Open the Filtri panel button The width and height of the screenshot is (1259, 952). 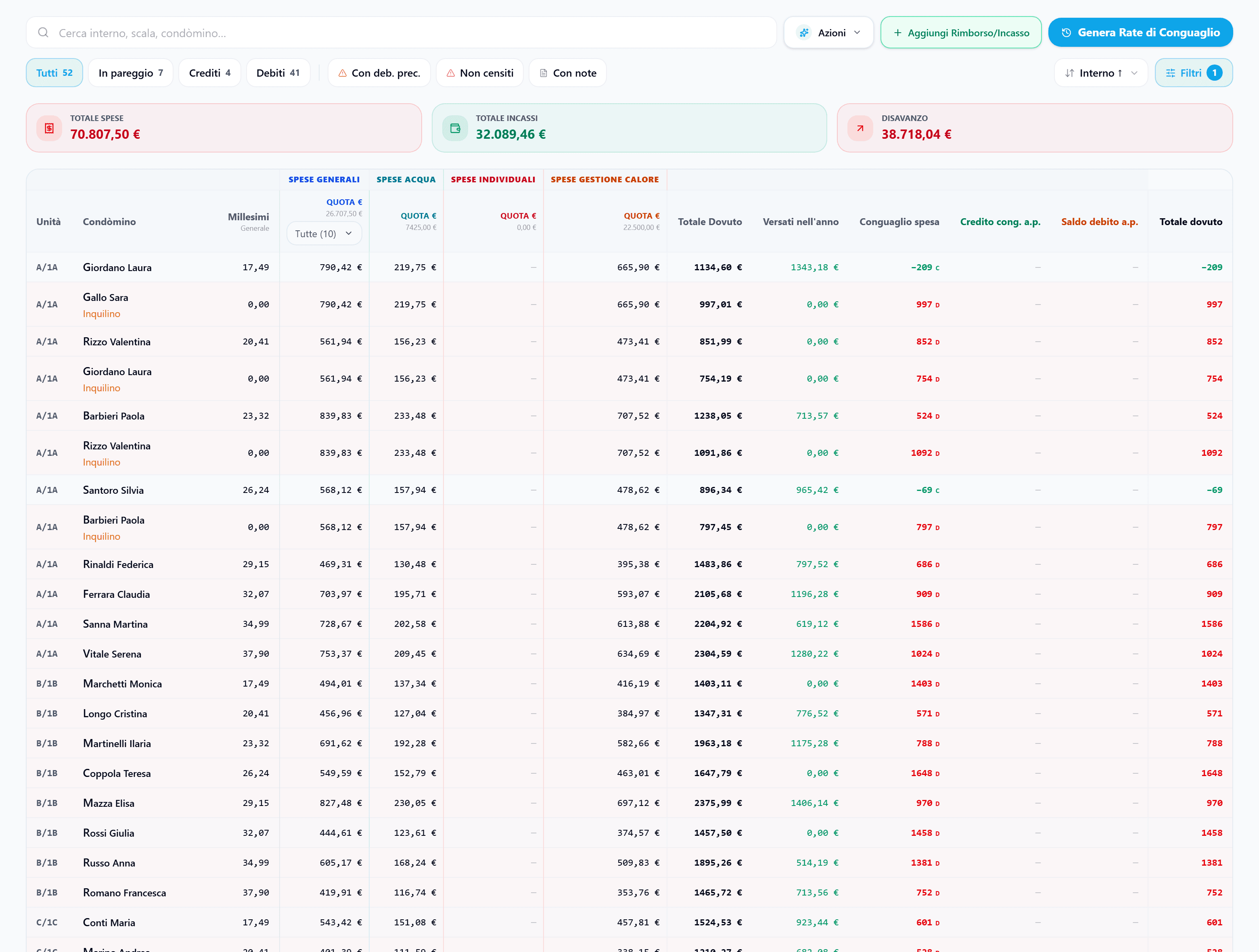coord(1194,73)
